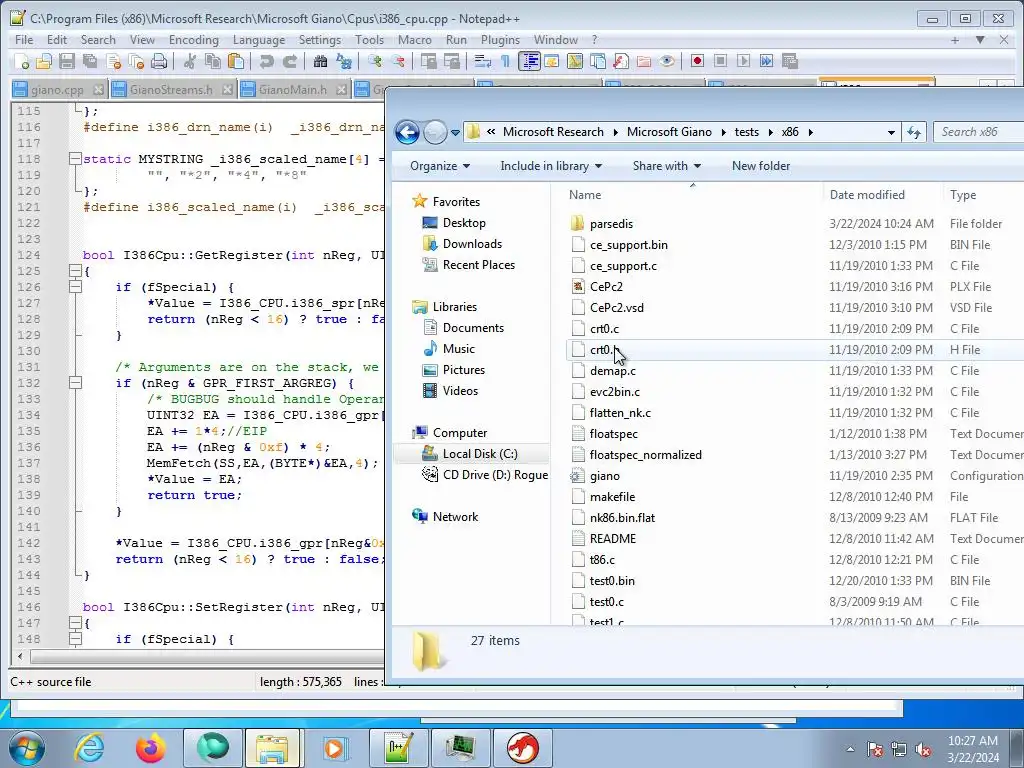Collapse the code fold at line 118
Image resolution: width=1024 pixels, height=768 pixels.
(75, 159)
